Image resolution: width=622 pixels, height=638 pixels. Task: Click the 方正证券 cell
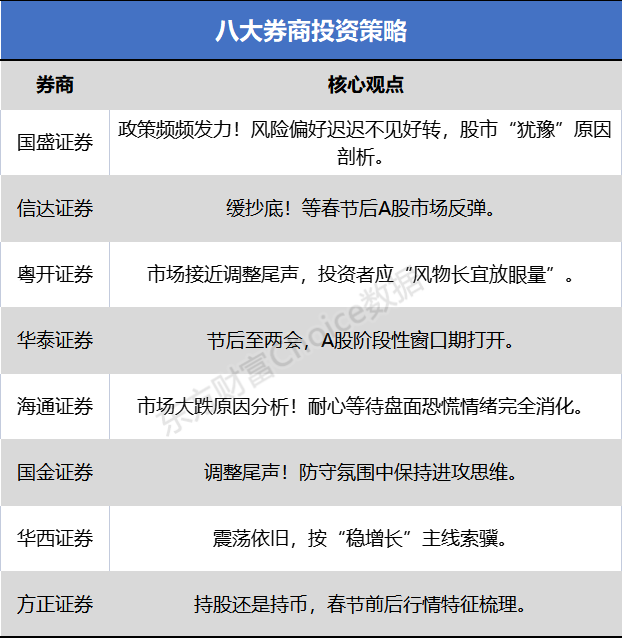point(55,604)
